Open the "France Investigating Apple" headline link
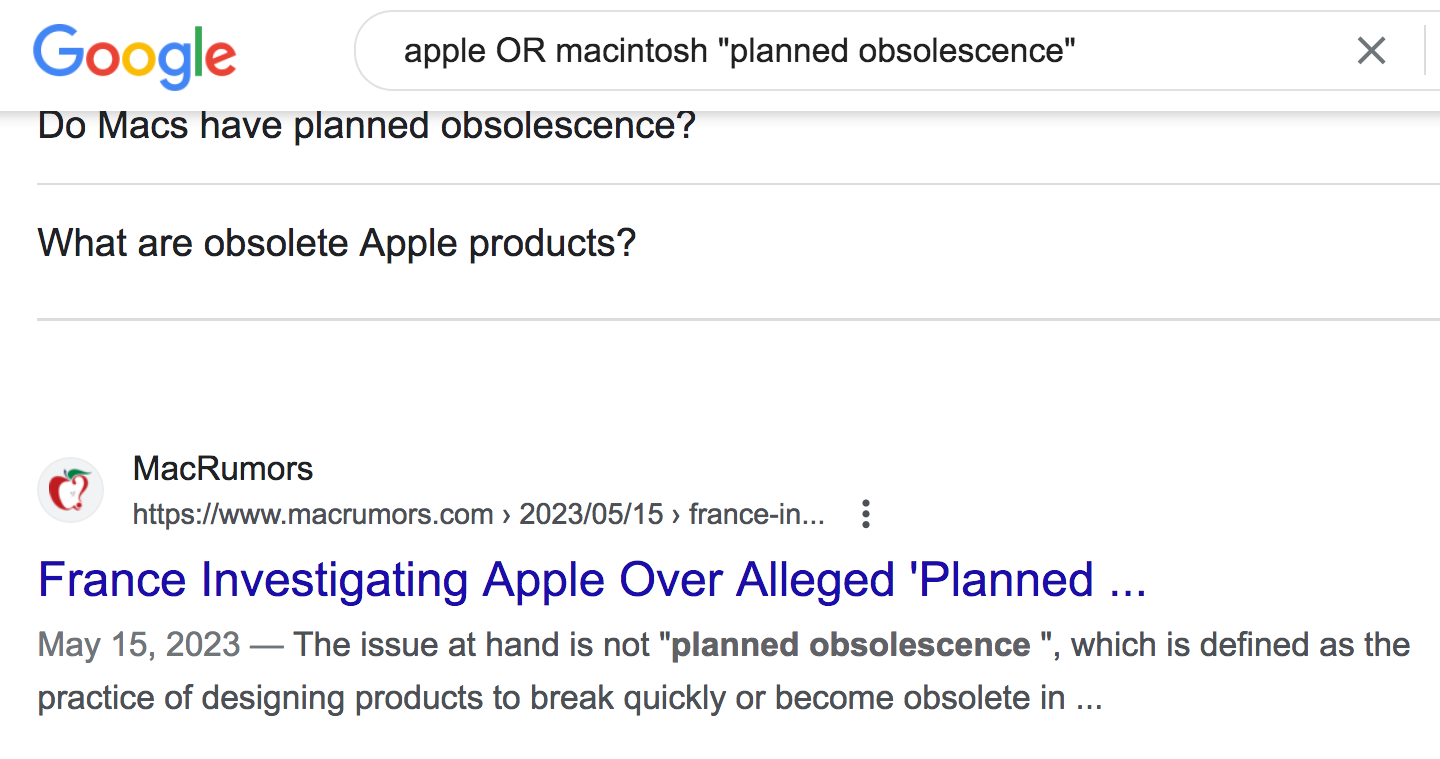 coord(591,580)
